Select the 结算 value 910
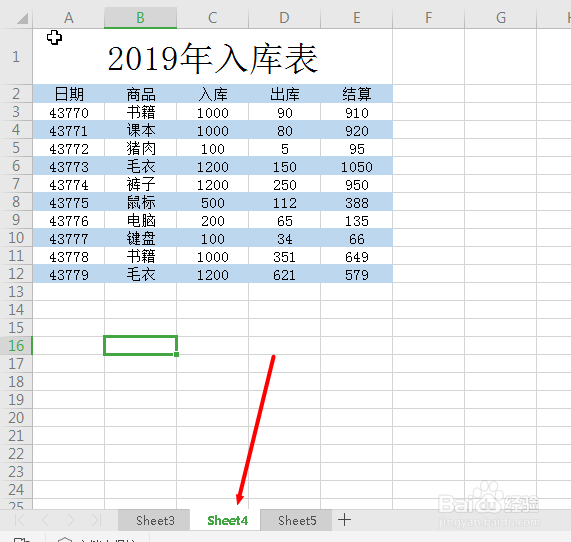The height and width of the screenshot is (542, 571). click(x=357, y=112)
